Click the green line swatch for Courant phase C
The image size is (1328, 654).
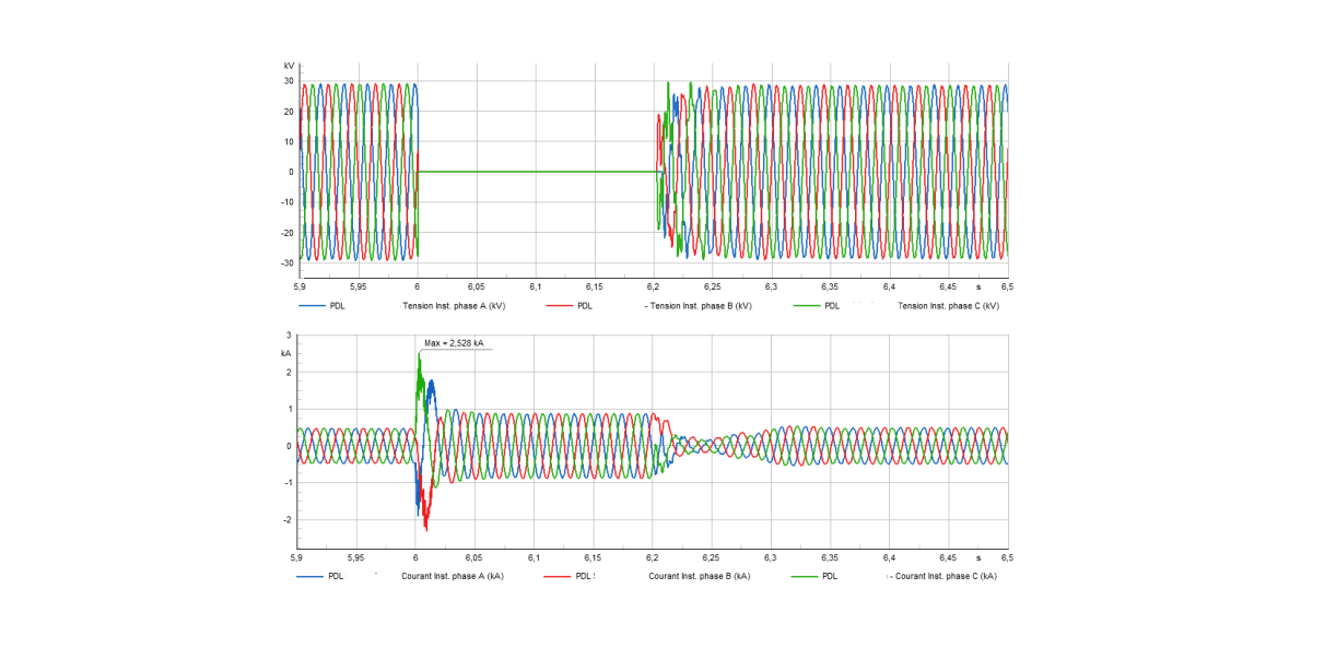[805, 577]
